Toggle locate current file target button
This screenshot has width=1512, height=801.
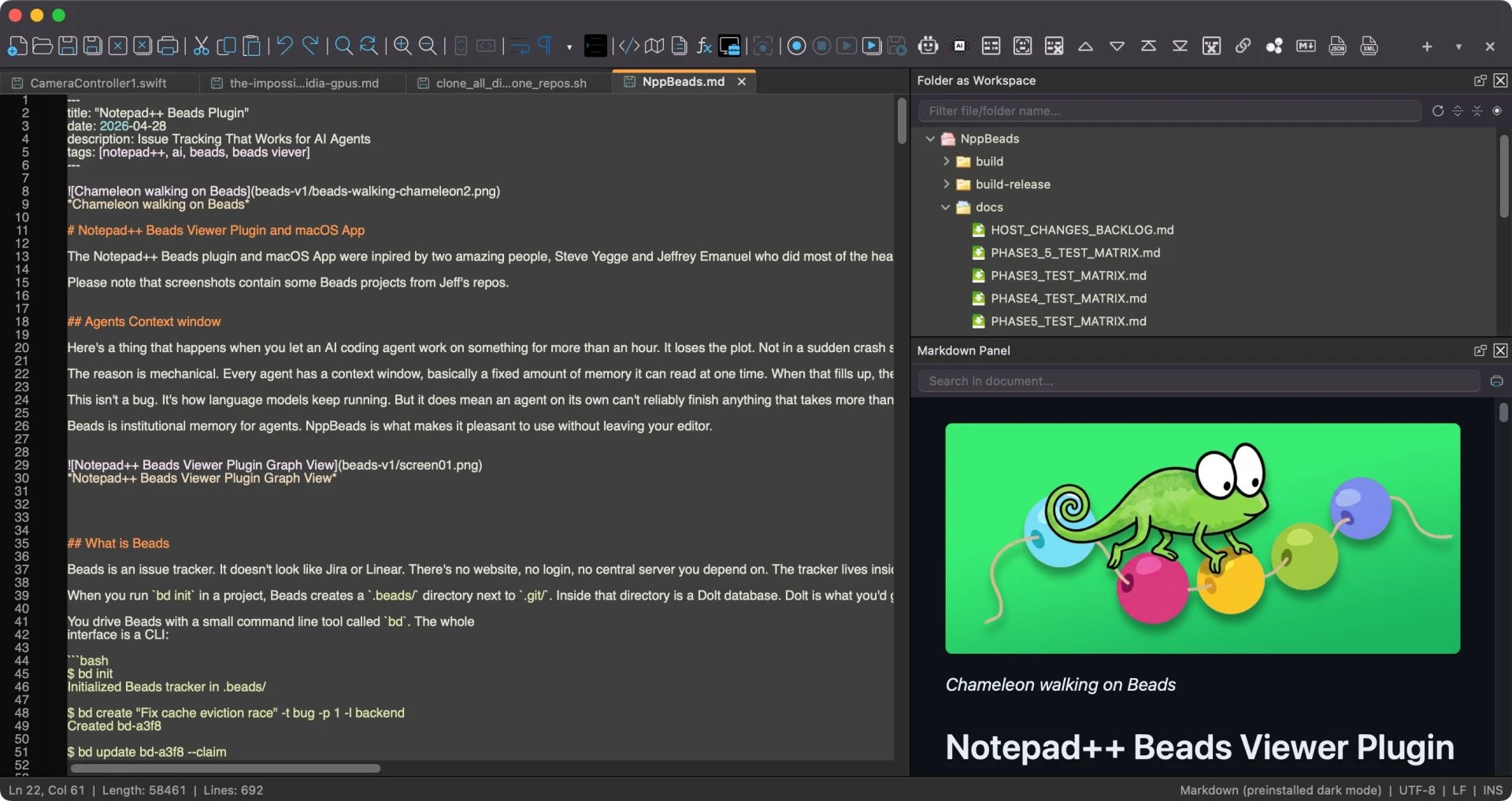pyautogui.click(x=1497, y=111)
